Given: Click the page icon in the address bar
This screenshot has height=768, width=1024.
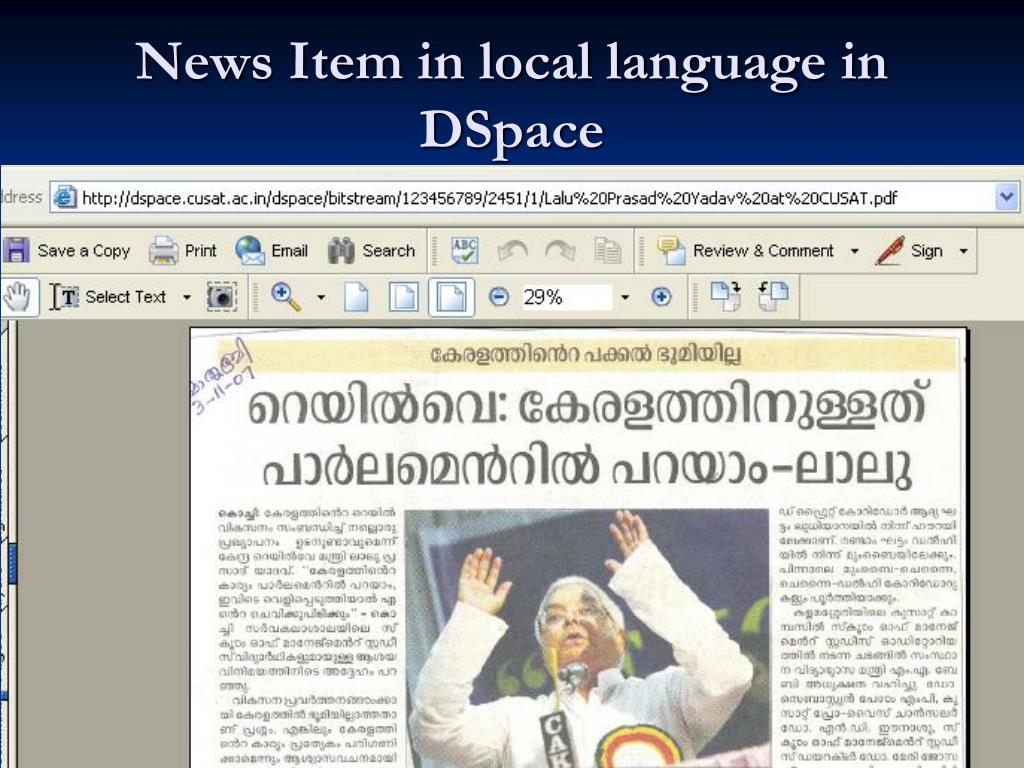Looking at the screenshot, I should (65, 197).
